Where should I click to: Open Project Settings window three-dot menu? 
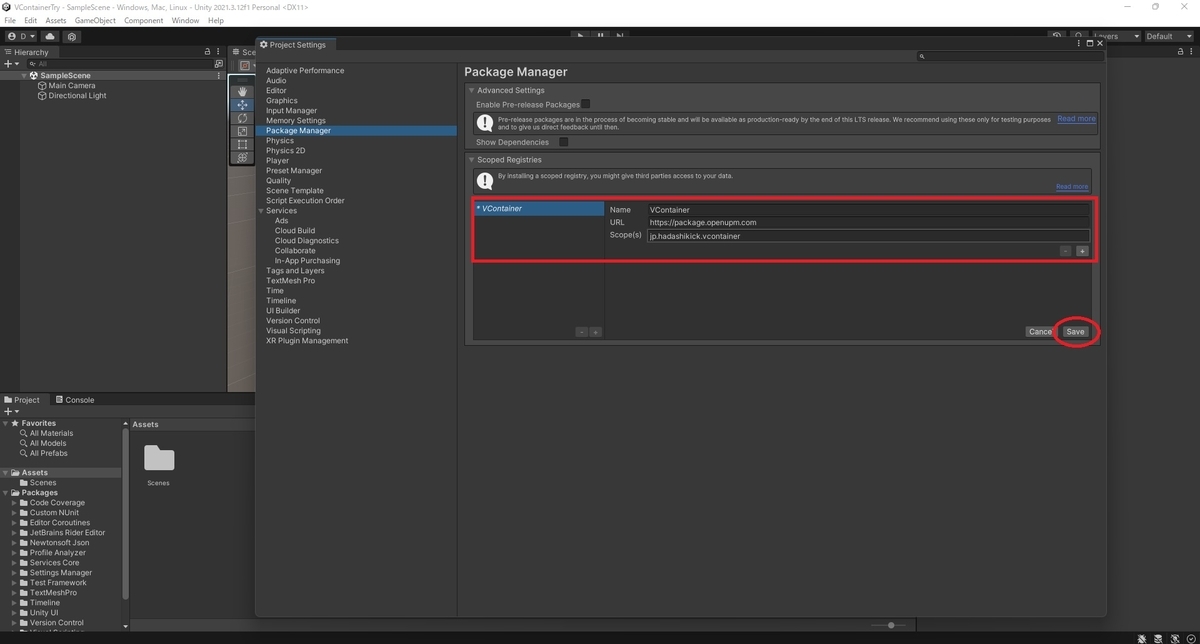pyautogui.click(x=1079, y=44)
